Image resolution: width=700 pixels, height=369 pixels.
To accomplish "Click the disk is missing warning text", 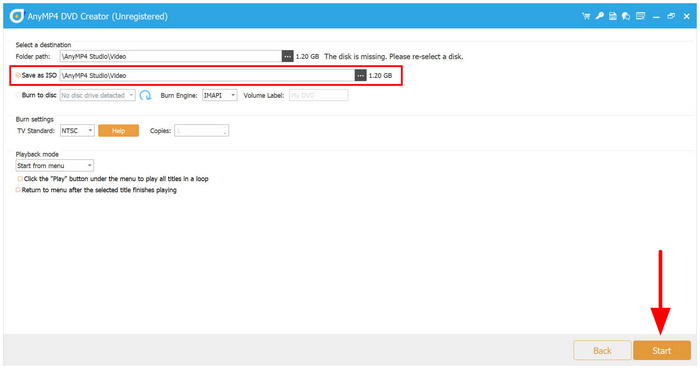I will coord(394,57).
